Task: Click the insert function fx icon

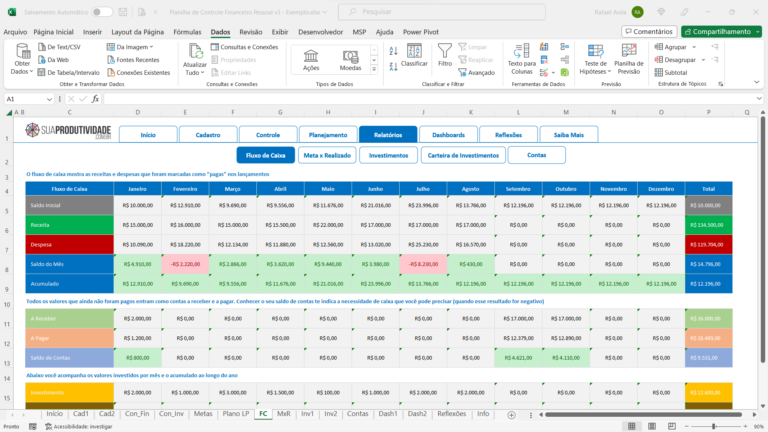Action: click(96, 99)
